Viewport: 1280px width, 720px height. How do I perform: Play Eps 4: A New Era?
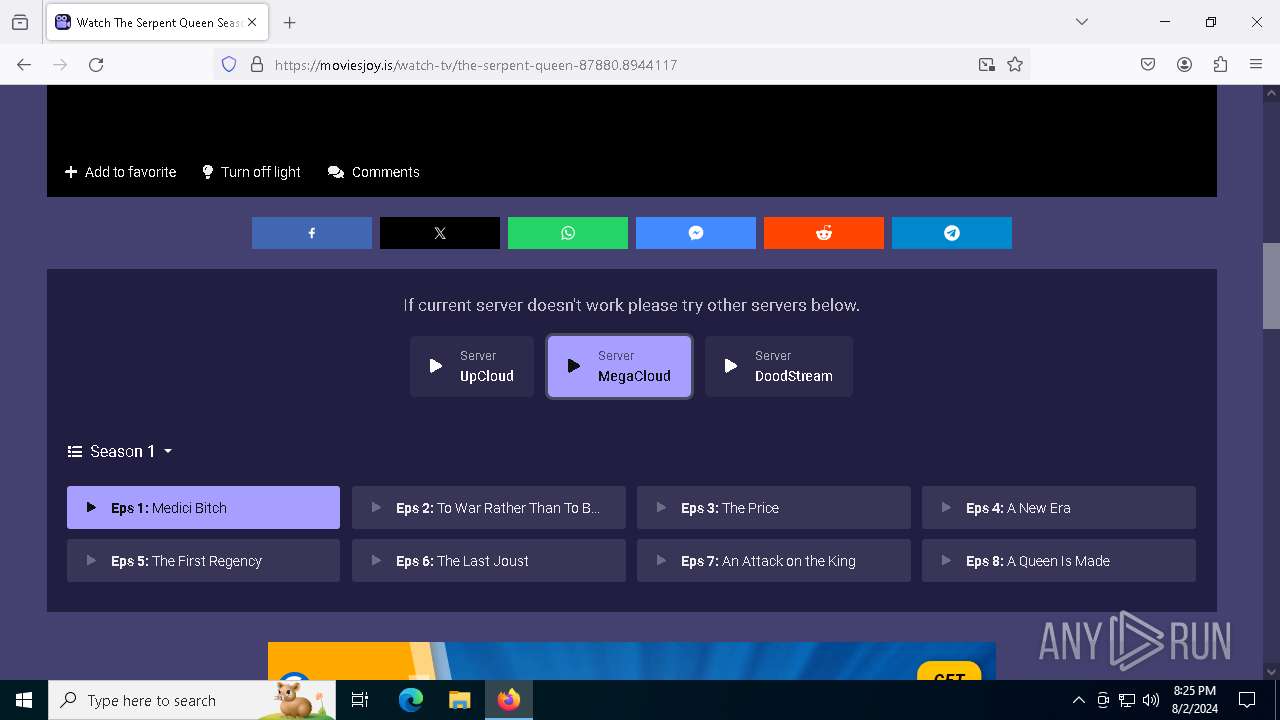coord(1059,507)
